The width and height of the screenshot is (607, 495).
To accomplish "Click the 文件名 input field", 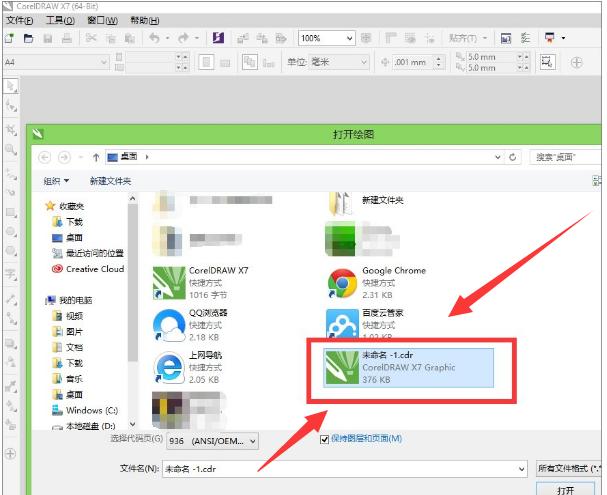I will point(342,468).
